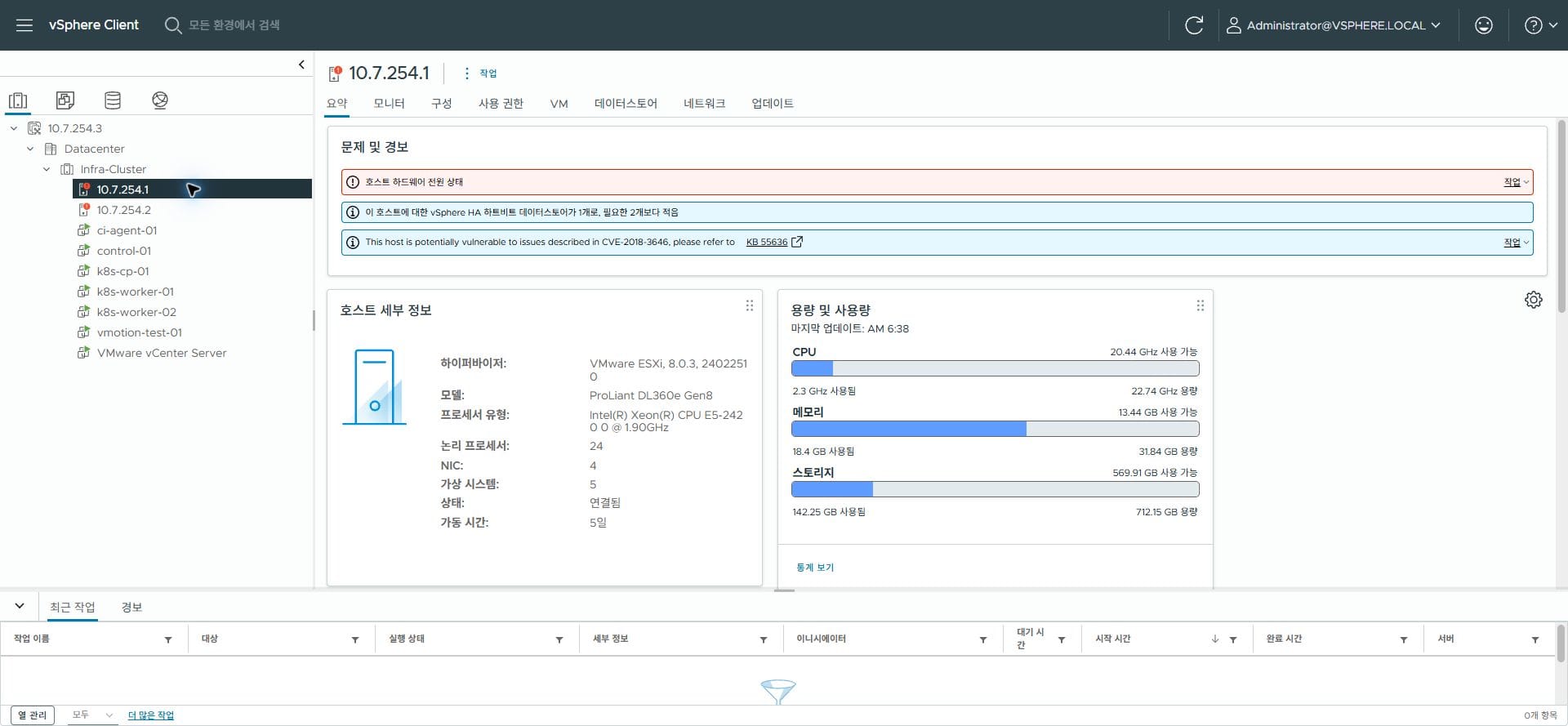
Task: Open 작업 dropdown on CVE-2018-3646 notice
Action: click(1517, 243)
